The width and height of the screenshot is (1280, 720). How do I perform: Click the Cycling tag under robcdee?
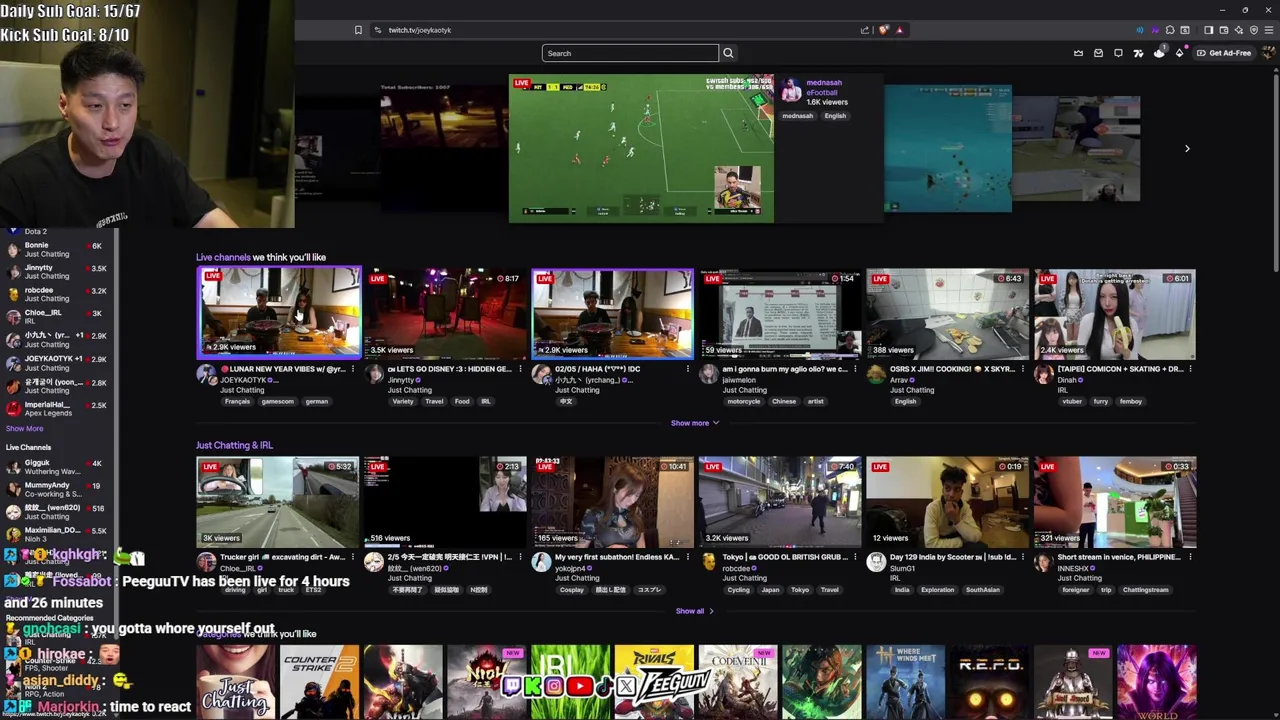[x=738, y=590]
